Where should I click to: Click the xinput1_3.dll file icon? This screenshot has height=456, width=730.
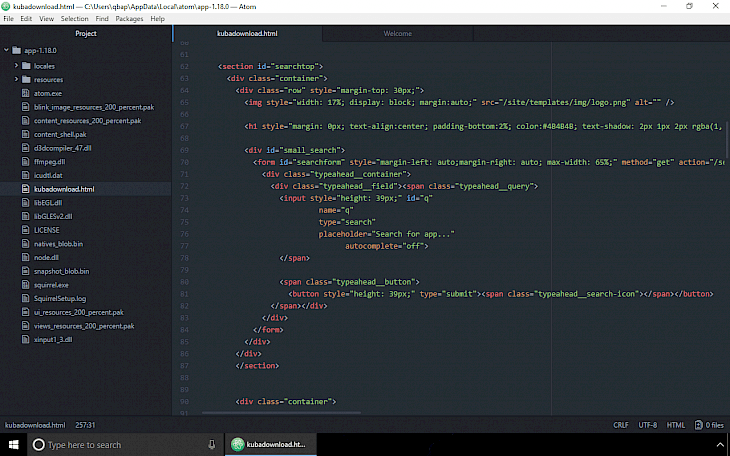click(26, 339)
